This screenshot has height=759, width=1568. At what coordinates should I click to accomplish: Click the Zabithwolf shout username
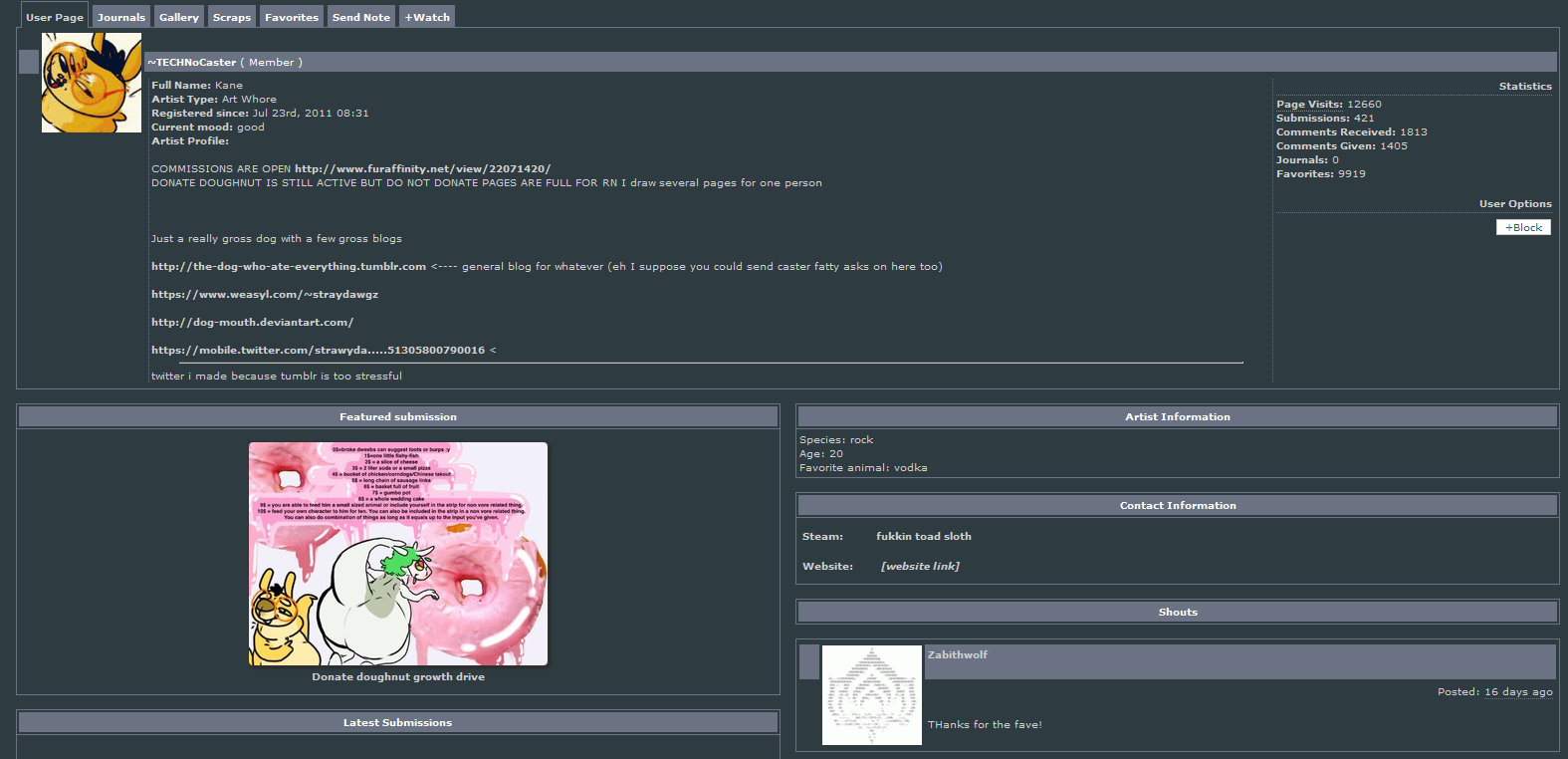[x=958, y=655]
